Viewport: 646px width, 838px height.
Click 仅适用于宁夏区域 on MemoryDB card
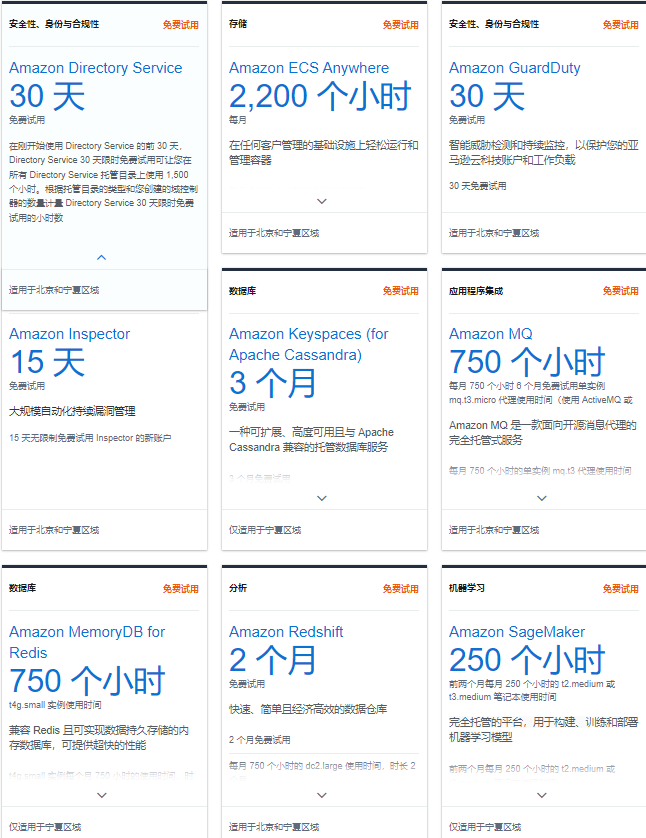[45, 827]
